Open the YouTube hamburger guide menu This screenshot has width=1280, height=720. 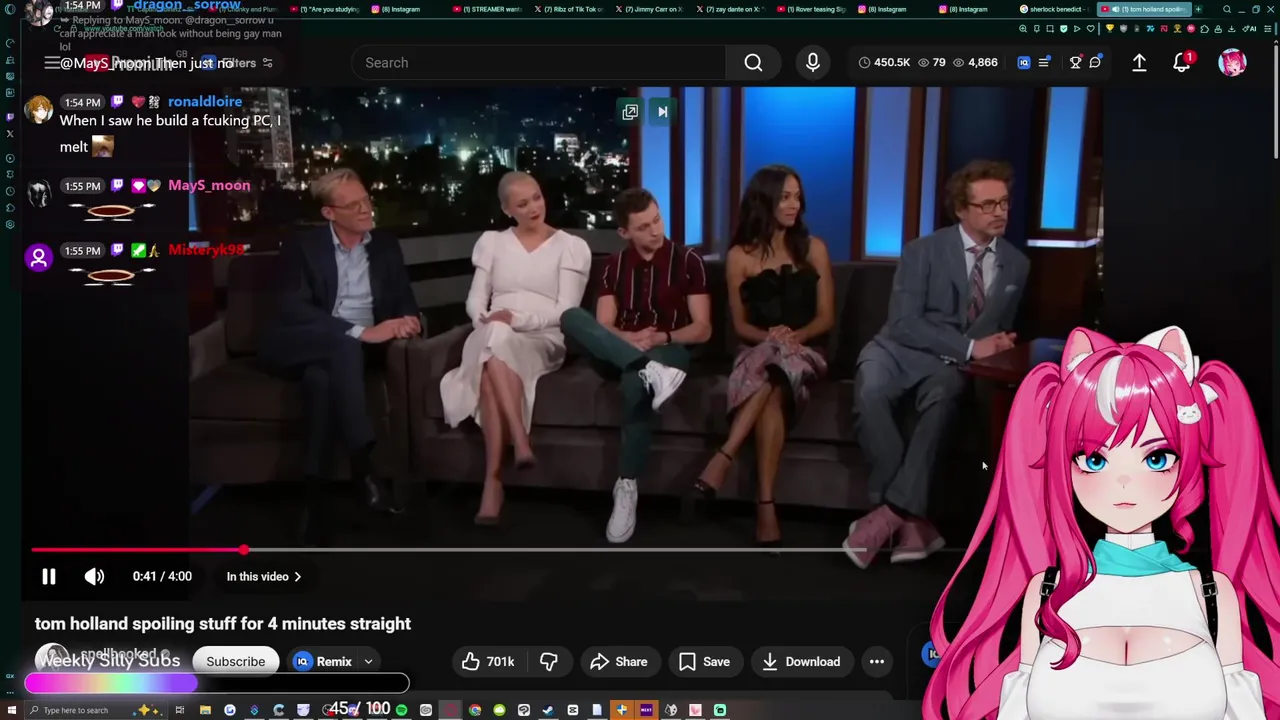[52, 63]
